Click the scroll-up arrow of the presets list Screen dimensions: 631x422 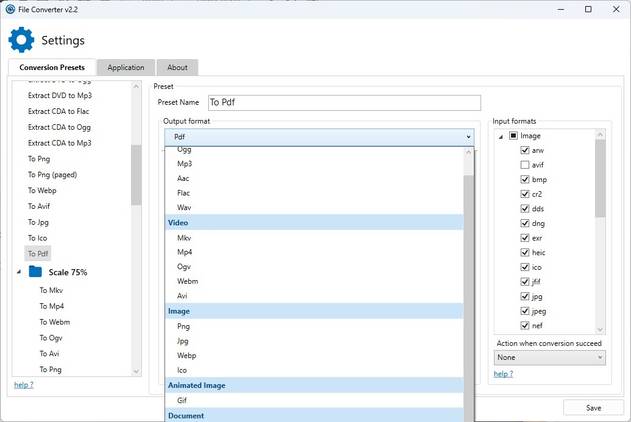point(136,86)
